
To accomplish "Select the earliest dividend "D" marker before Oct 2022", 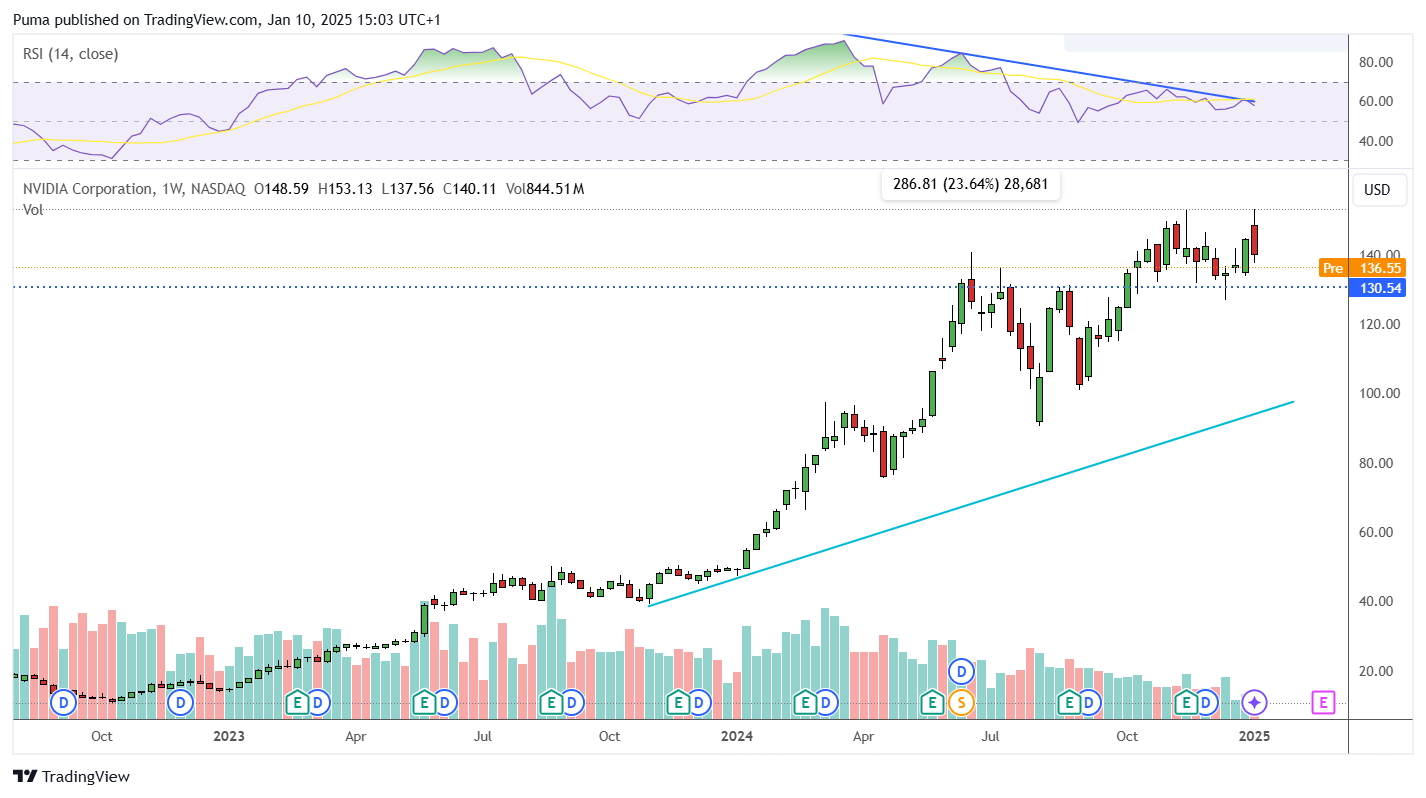I will pyautogui.click(x=64, y=703).
